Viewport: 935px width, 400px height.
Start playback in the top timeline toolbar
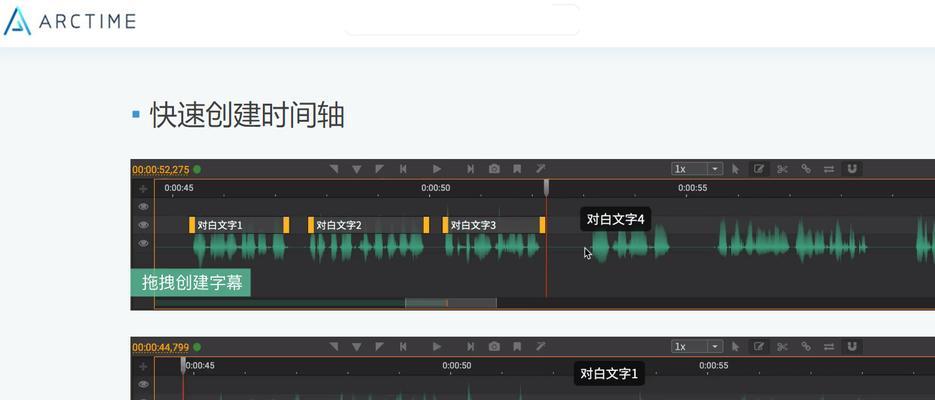437,169
